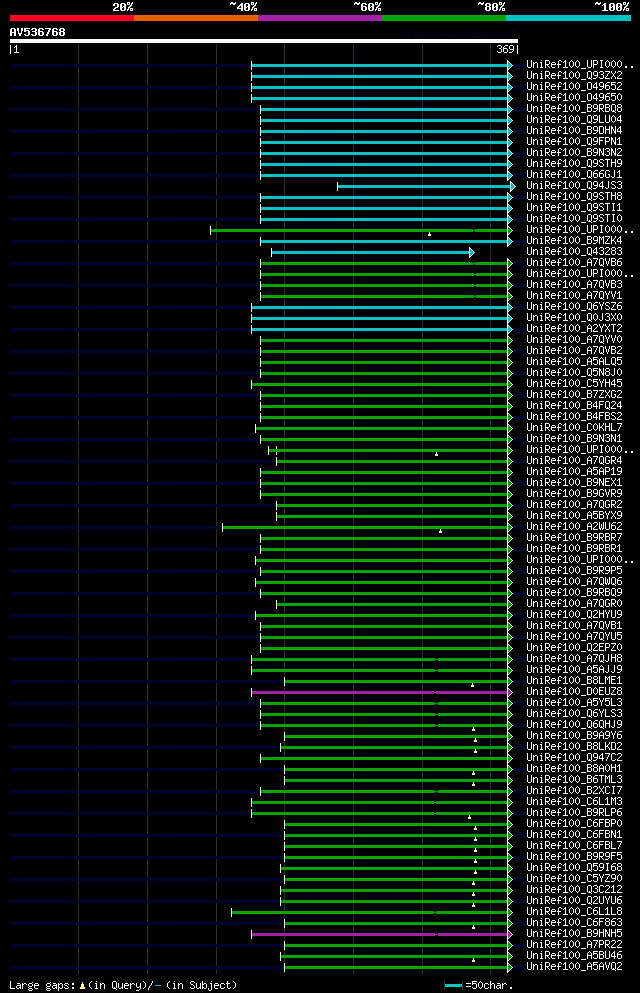Open hit UniRef100_Q59I68
This screenshot has width=640, height=993.
click(574, 868)
